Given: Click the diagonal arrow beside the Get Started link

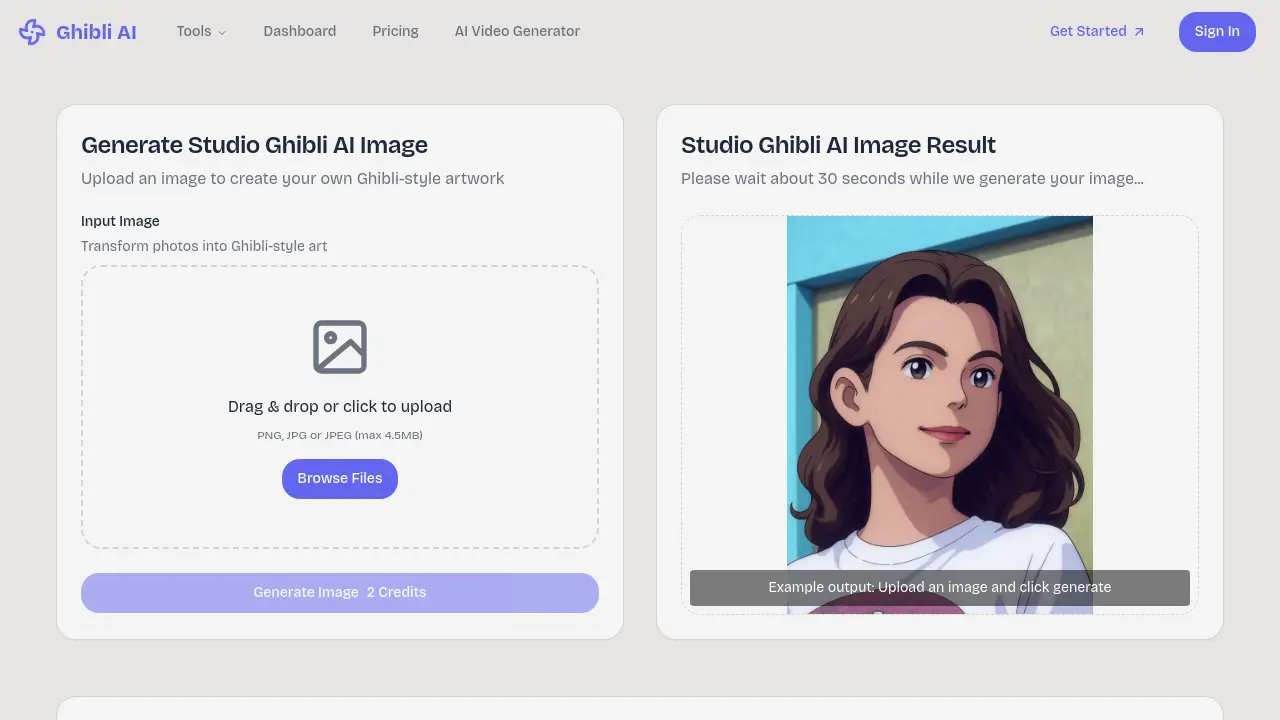Looking at the screenshot, I should click(x=1139, y=31).
